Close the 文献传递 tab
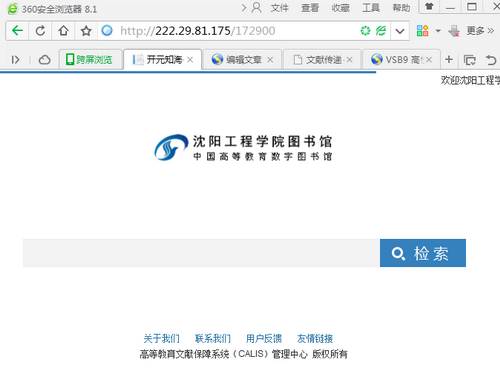 coord(349,60)
